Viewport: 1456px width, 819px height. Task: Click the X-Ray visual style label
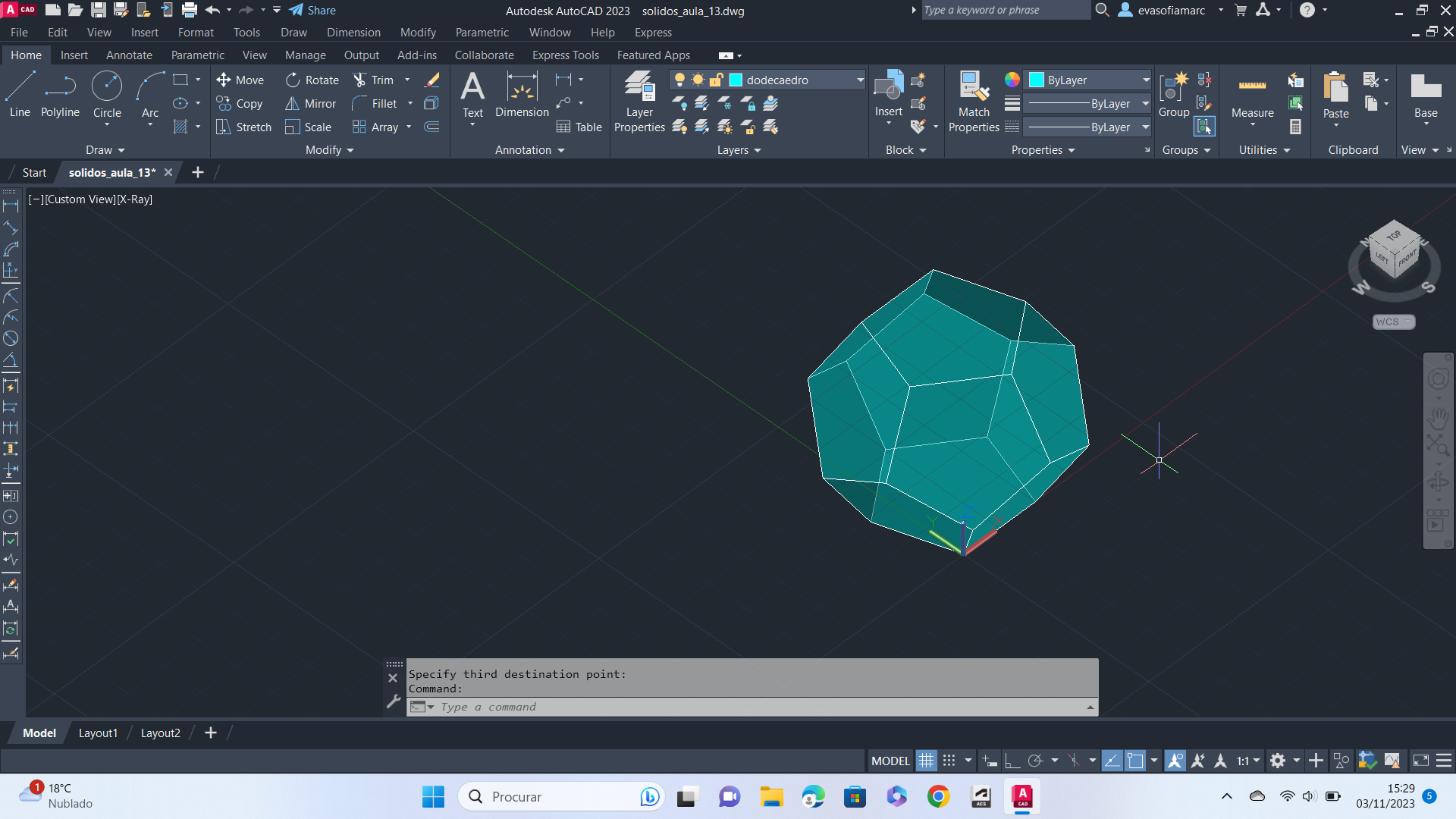click(x=135, y=199)
